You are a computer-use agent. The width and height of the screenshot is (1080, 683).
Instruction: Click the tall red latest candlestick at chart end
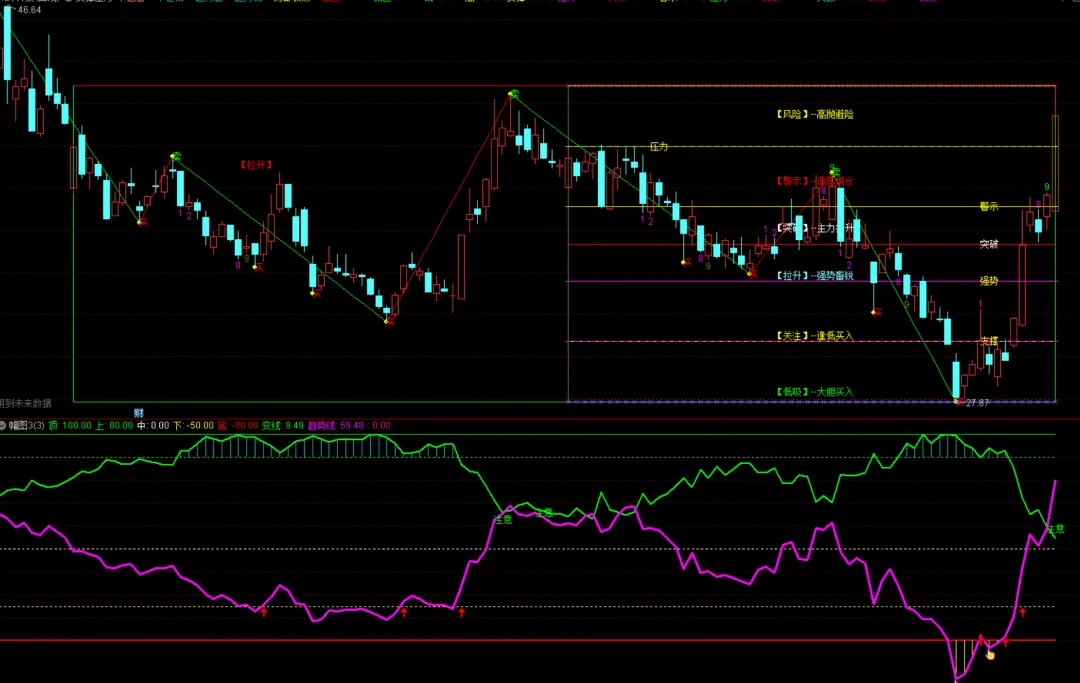point(1055,163)
